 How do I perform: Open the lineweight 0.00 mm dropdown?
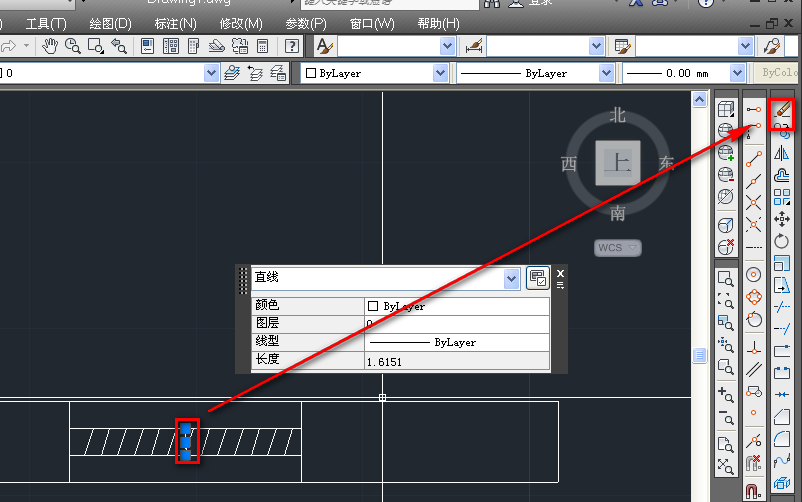[743, 73]
